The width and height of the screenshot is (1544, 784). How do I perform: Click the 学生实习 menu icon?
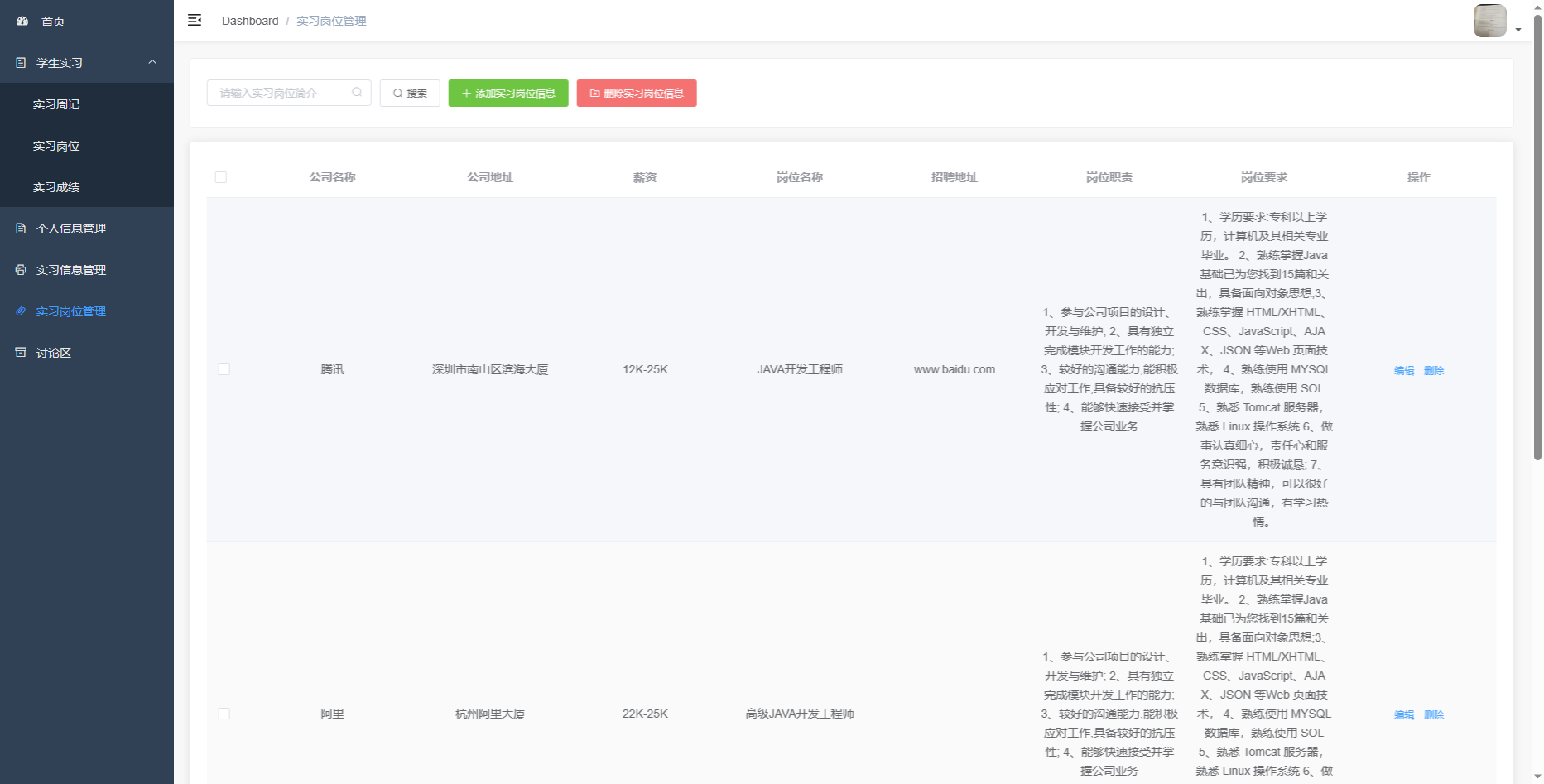(x=21, y=63)
